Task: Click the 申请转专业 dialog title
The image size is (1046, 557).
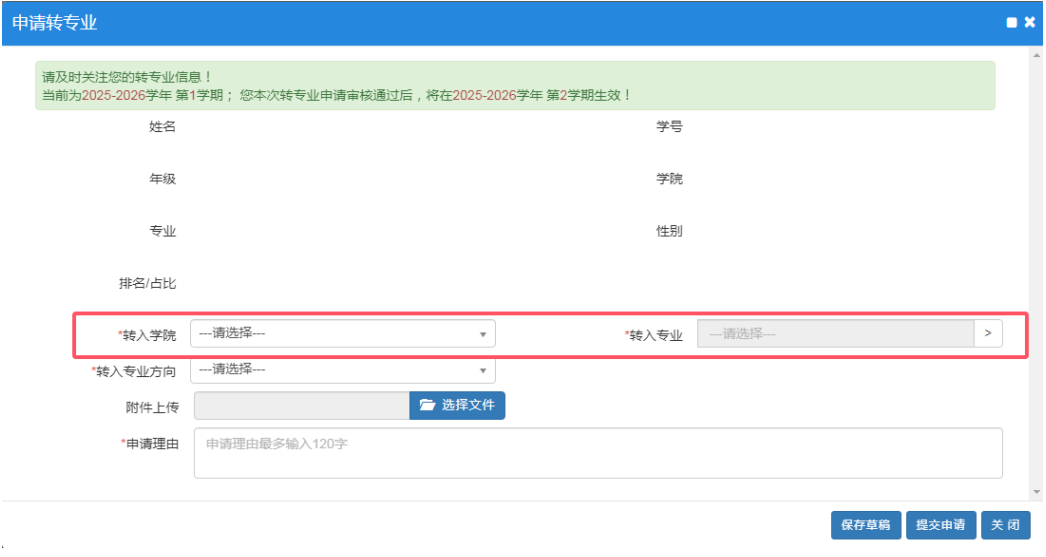Action: pyautogui.click(x=55, y=22)
